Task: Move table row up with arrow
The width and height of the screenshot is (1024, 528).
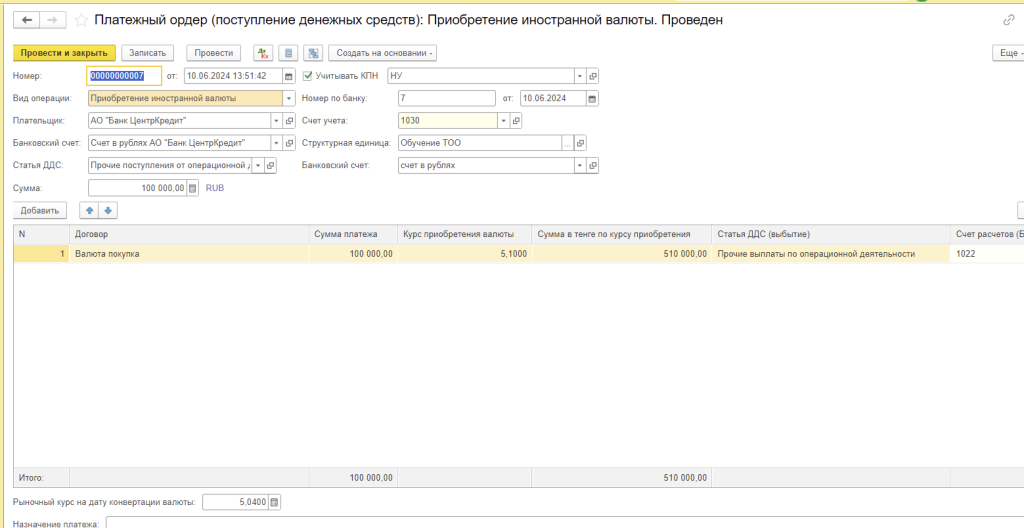Action: (89, 210)
